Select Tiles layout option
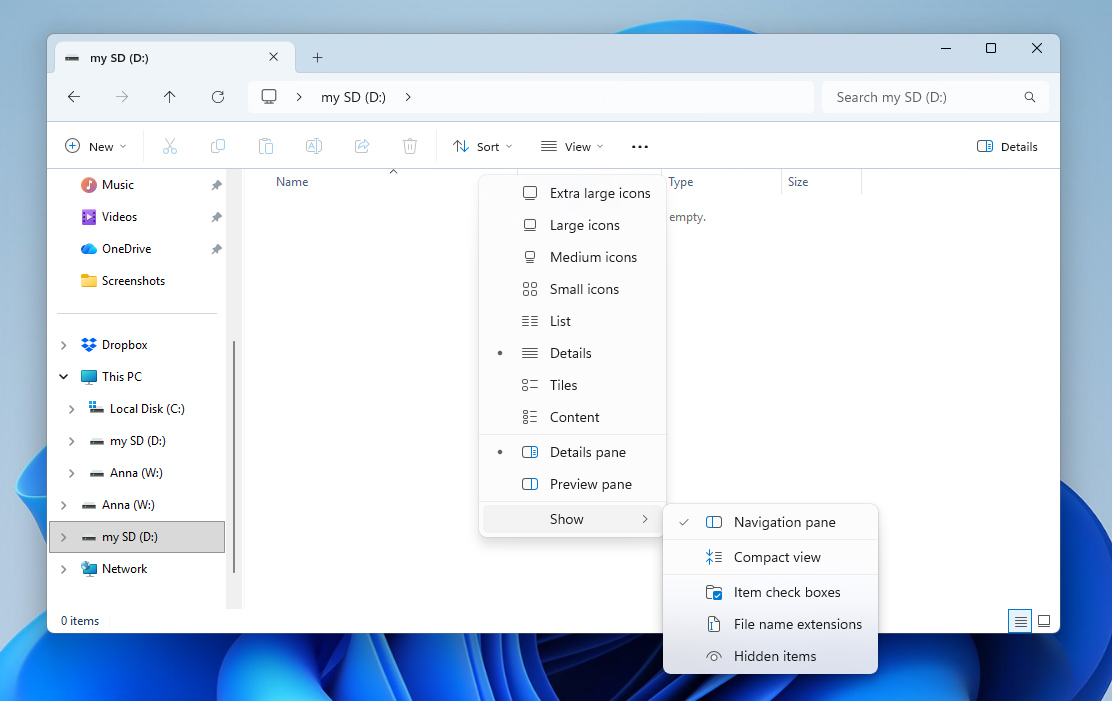This screenshot has height=701, width=1112. pos(572,385)
